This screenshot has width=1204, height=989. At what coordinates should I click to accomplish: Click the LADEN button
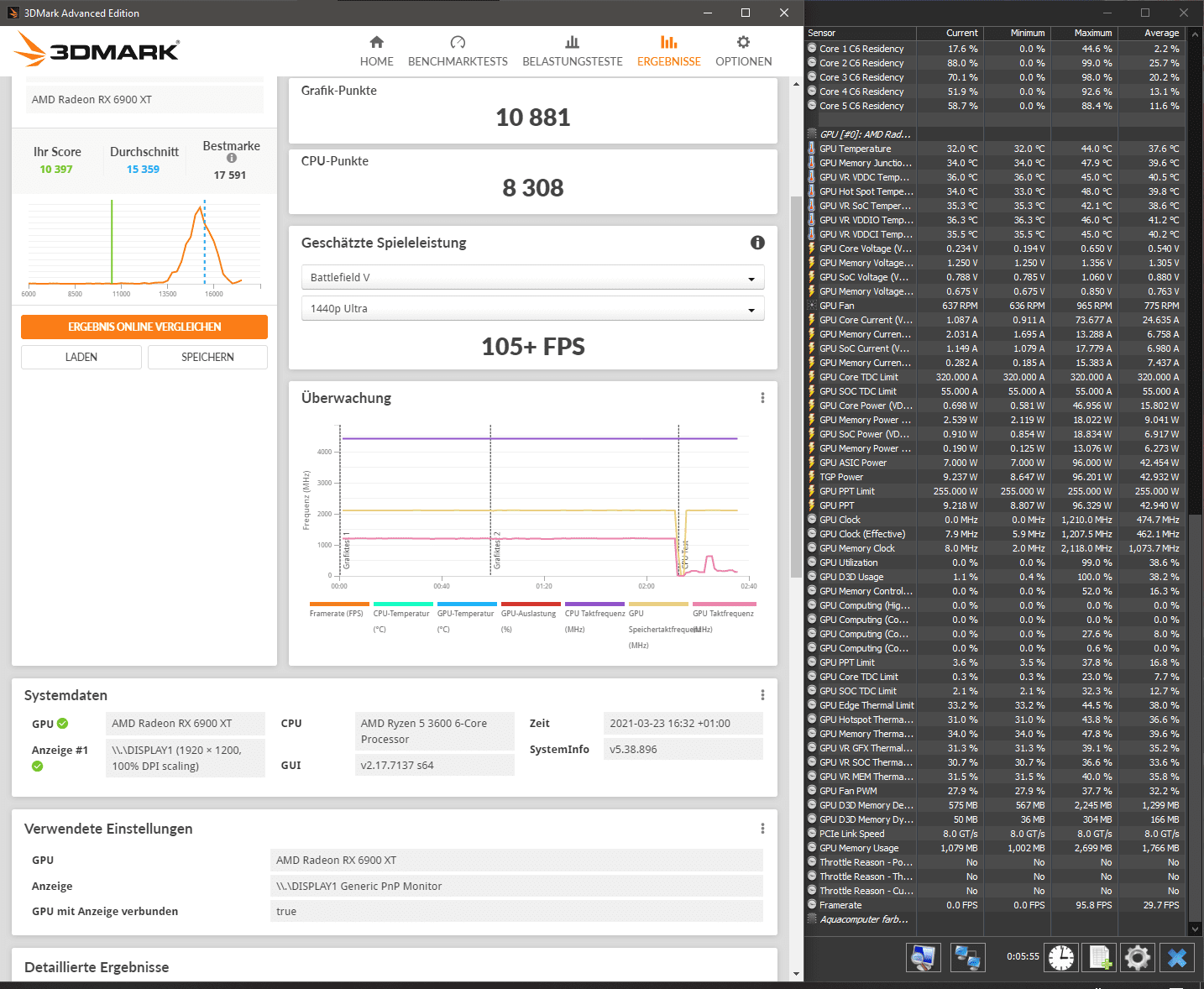[x=81, y=357]
